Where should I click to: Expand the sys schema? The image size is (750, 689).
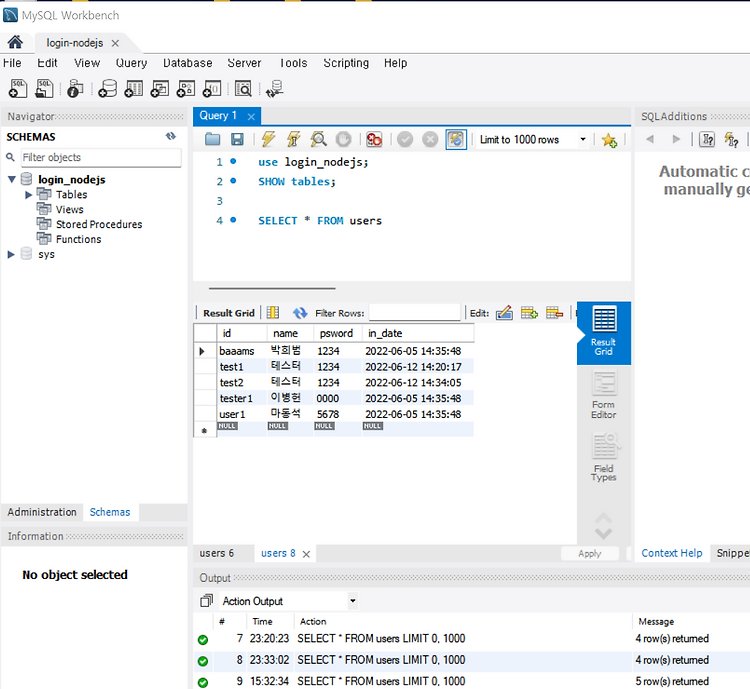coord(11,255)
